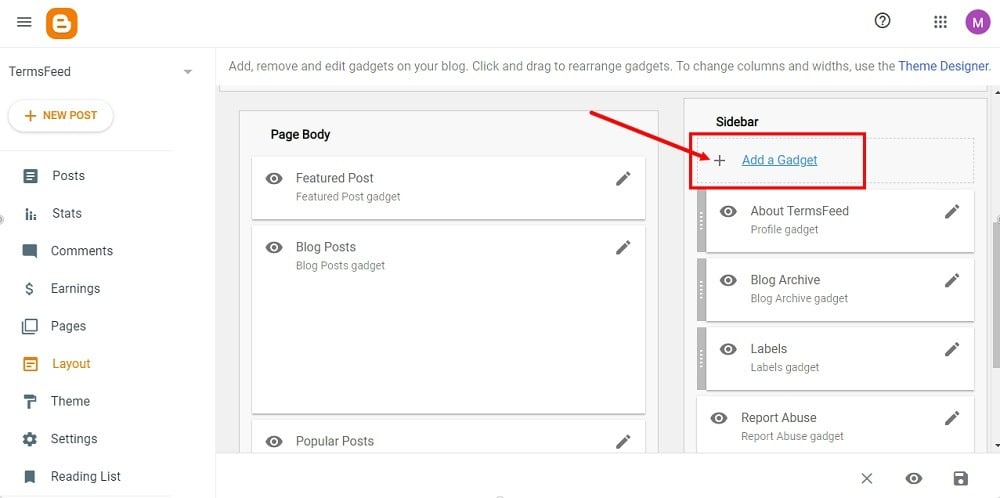
Task: Toggle visibility of Report Abuse gadget
Action: [x=719, y=418]
